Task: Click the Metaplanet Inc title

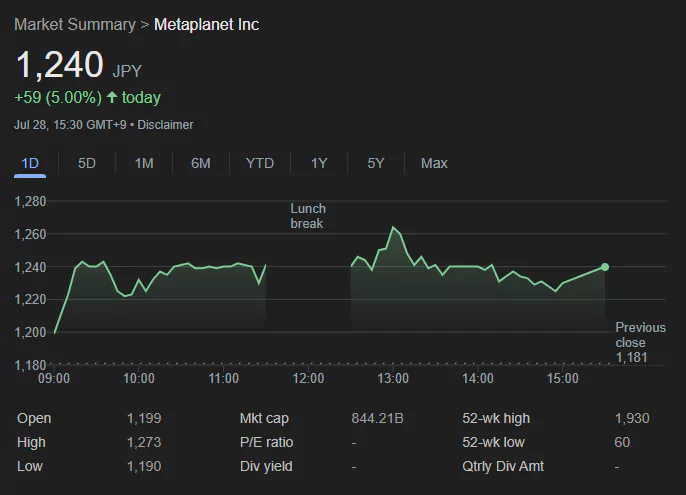Action: (206, 24)
